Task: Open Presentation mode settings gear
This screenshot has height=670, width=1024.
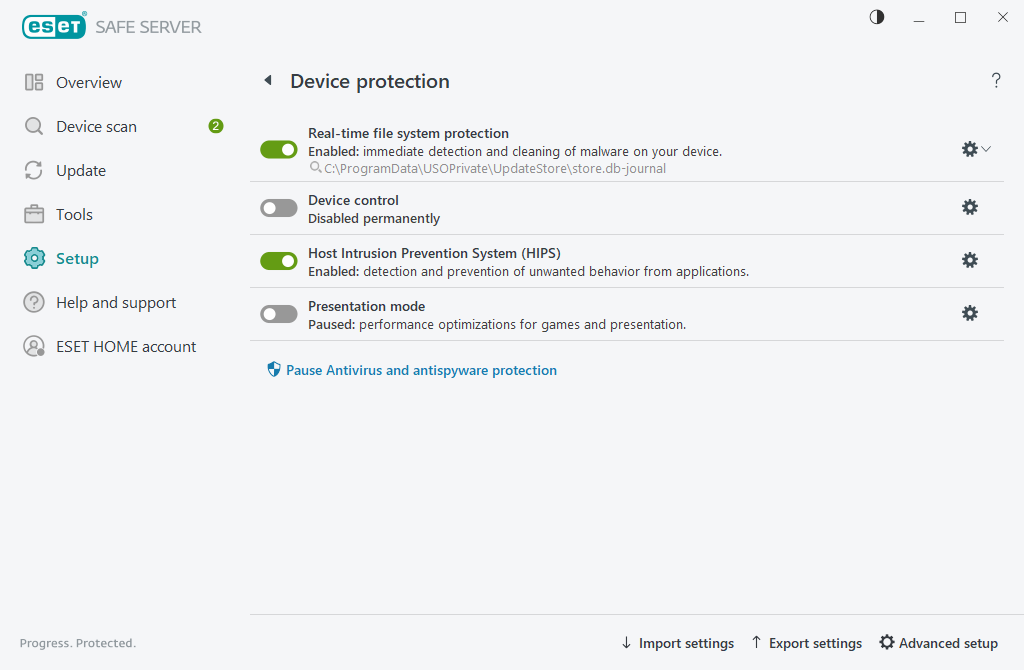Action: tap(970, 313)
